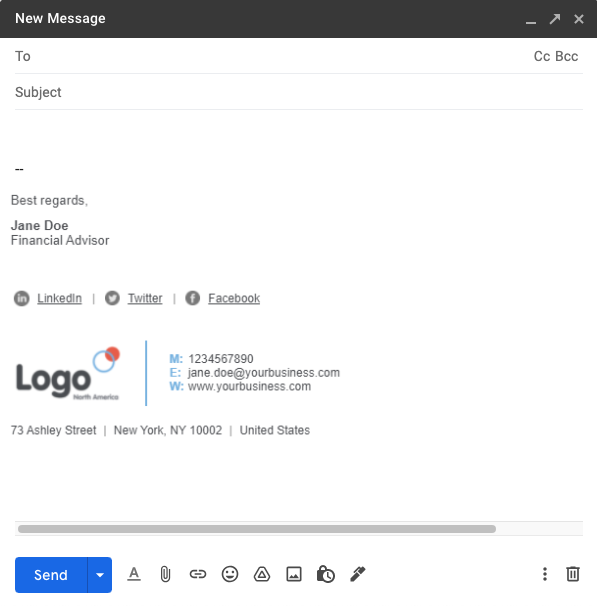Click the Financial Advisor title text

pyautogui.click(x=60, y=240)
